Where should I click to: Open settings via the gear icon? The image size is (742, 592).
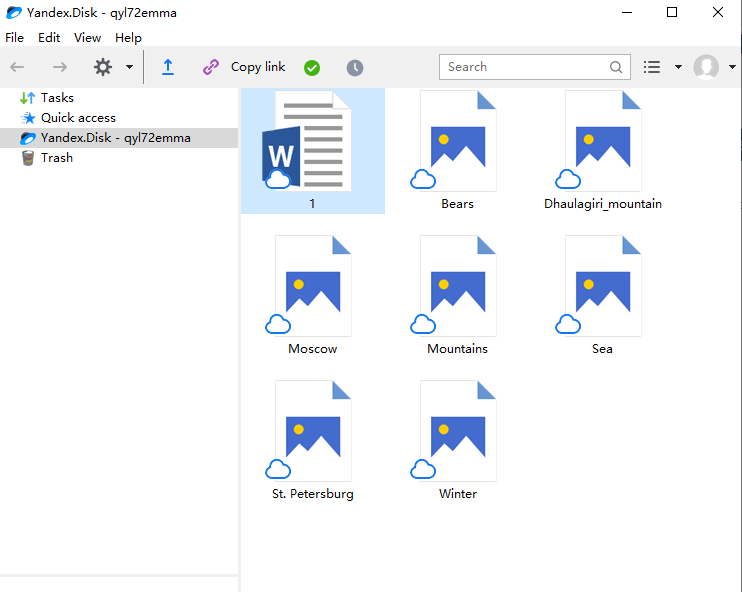pyautogui.click(x=103, y=67)
